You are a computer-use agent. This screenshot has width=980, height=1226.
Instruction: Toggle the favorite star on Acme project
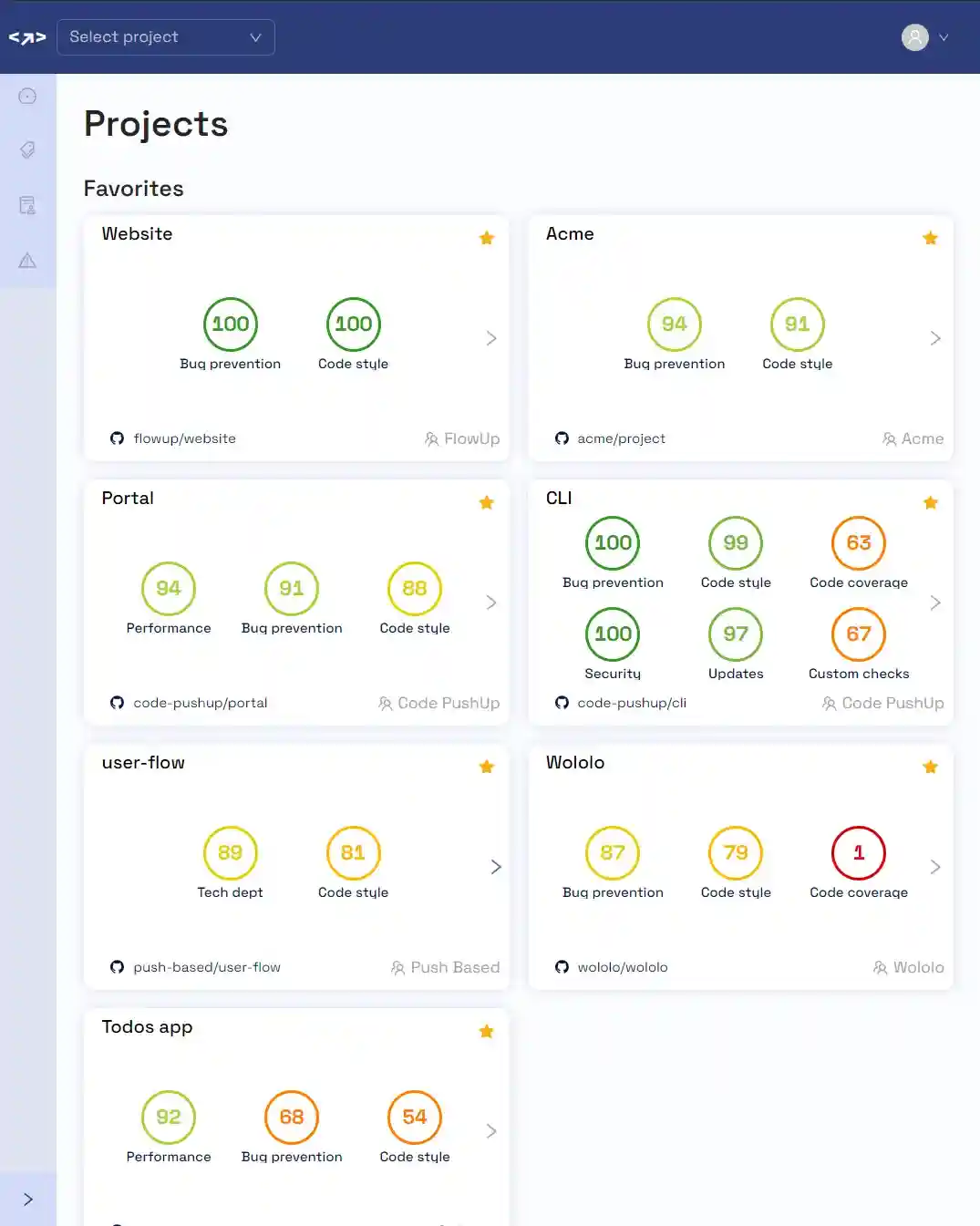click(x=930, y=238)
